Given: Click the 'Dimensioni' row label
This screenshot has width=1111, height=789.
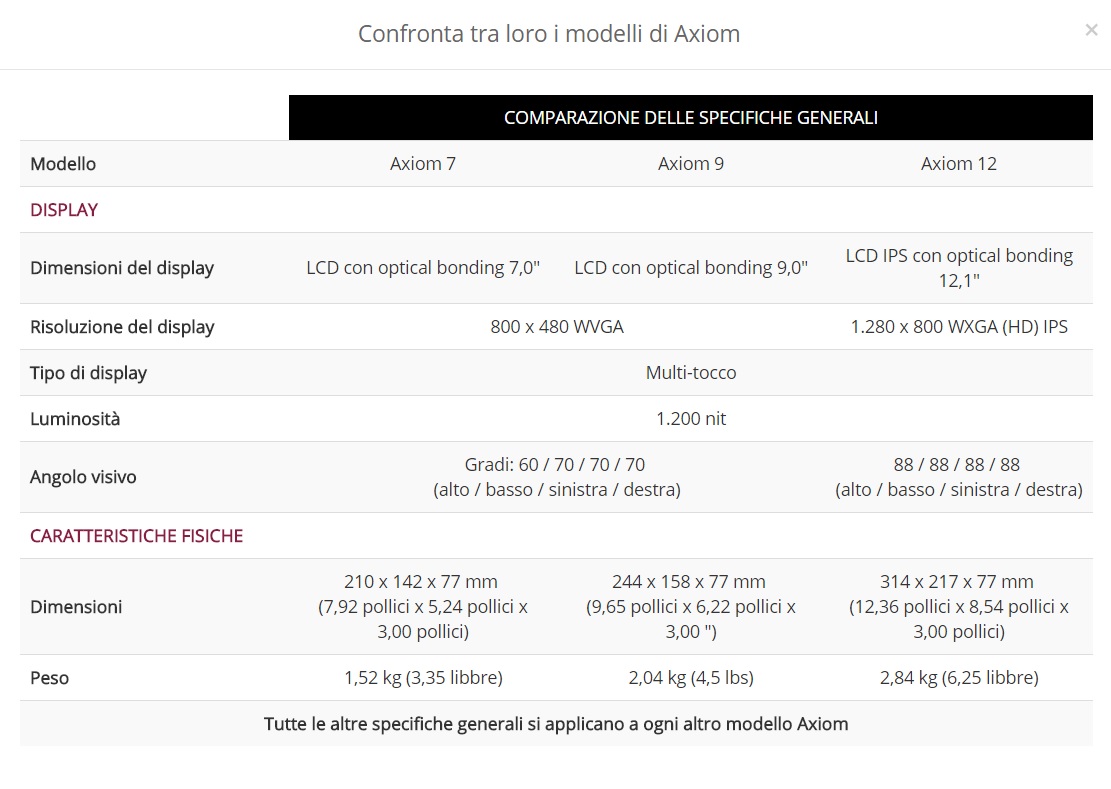Looking at the screenshot, I should coord(76,607).
